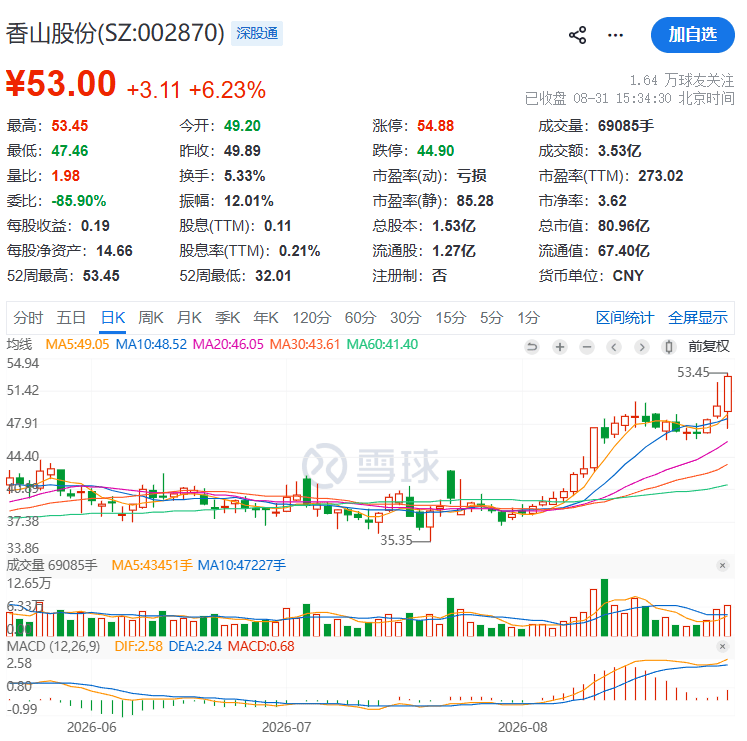Switch to 30分 interval
This screenshot has height=741, width=747.
click(x=405, y=317)
